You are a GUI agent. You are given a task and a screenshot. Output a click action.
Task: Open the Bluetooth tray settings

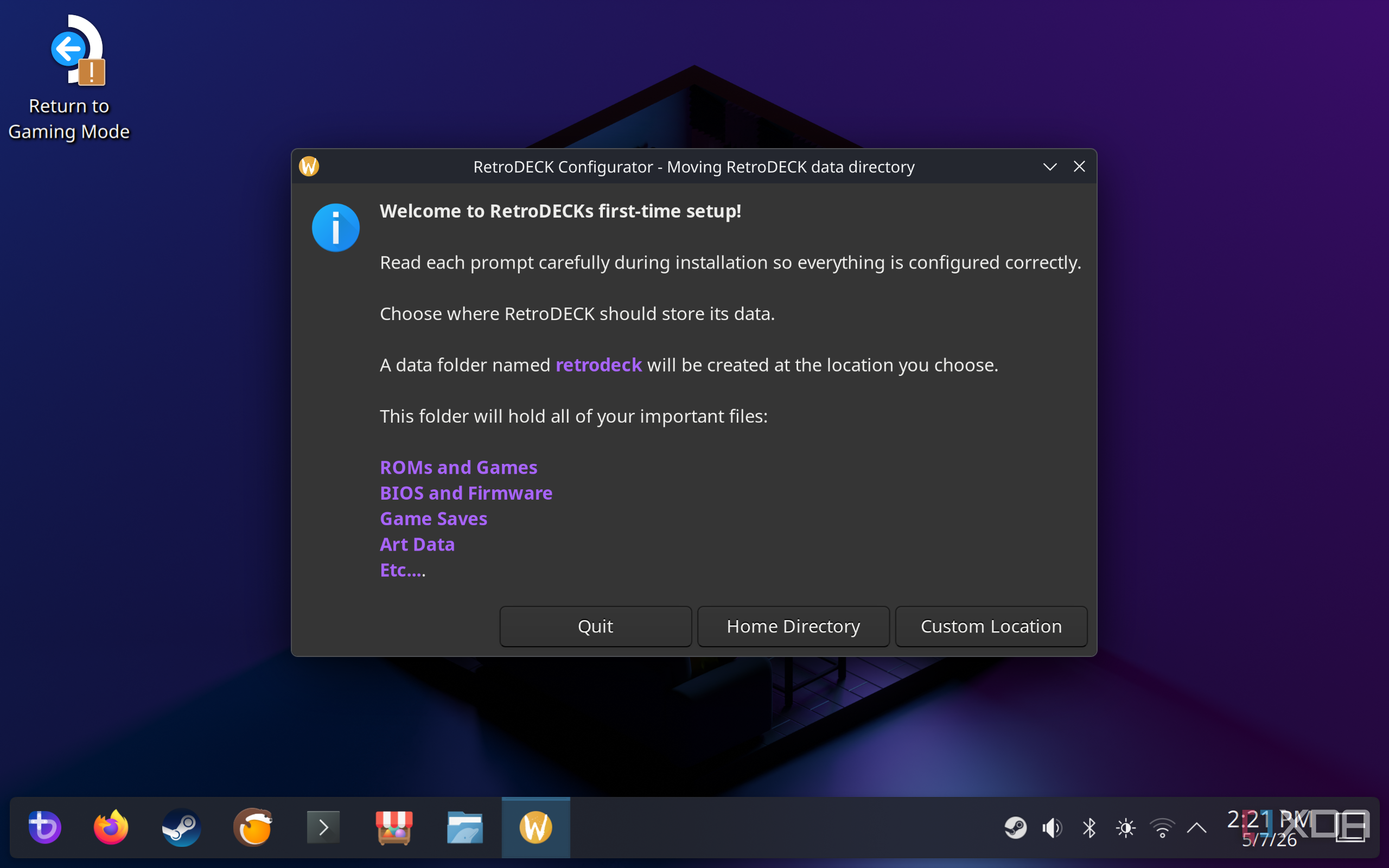point(1089,828)
